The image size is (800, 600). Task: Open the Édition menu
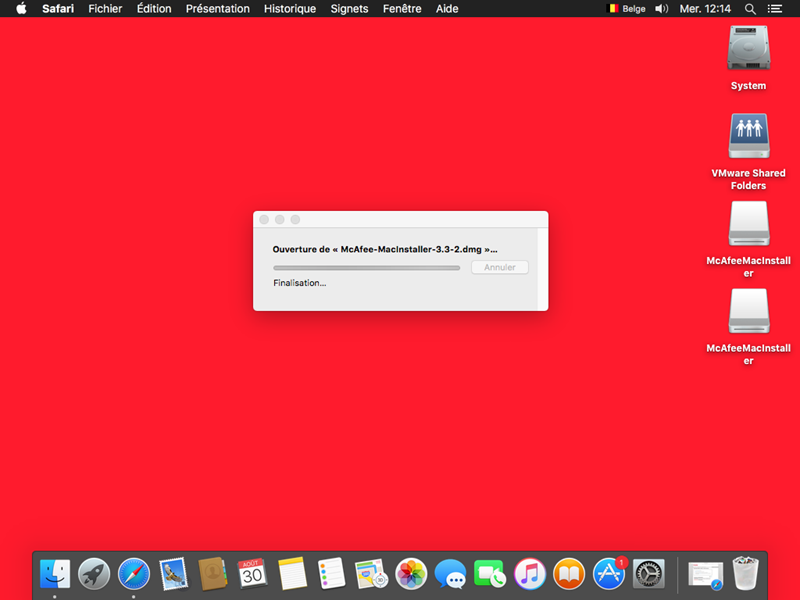pyautogui.click(x=154, y=9)
